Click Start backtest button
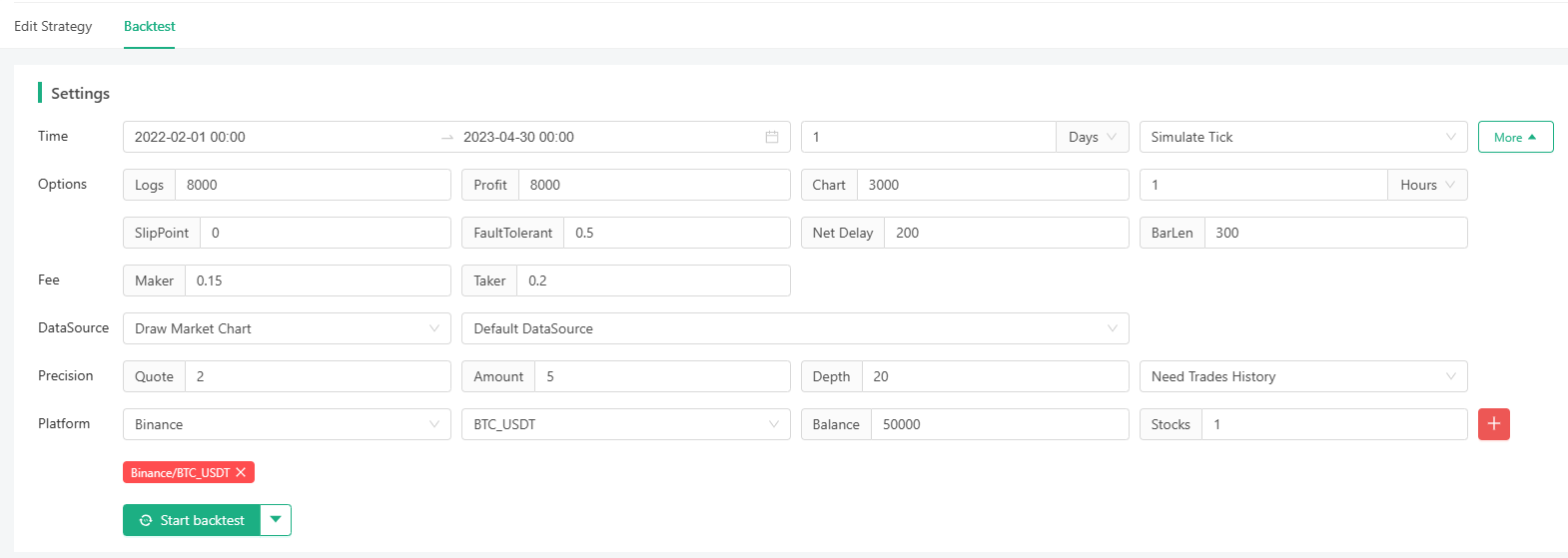Viewport: 1568px width, 558px height. pyautogui.click(x=192, y=520)
